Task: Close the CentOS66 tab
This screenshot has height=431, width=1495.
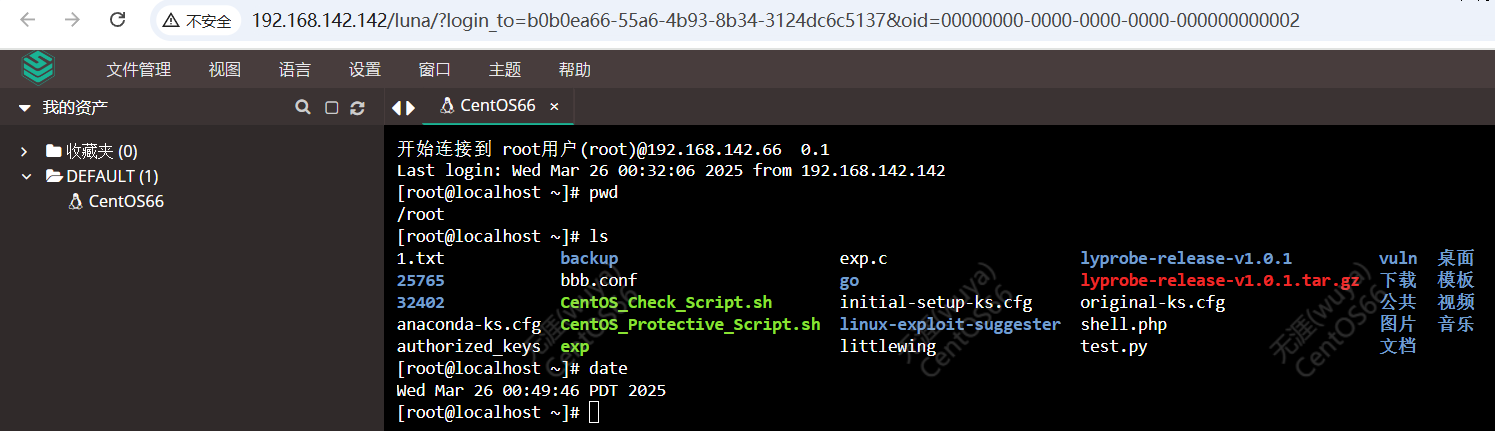Action: coord(555,106)
